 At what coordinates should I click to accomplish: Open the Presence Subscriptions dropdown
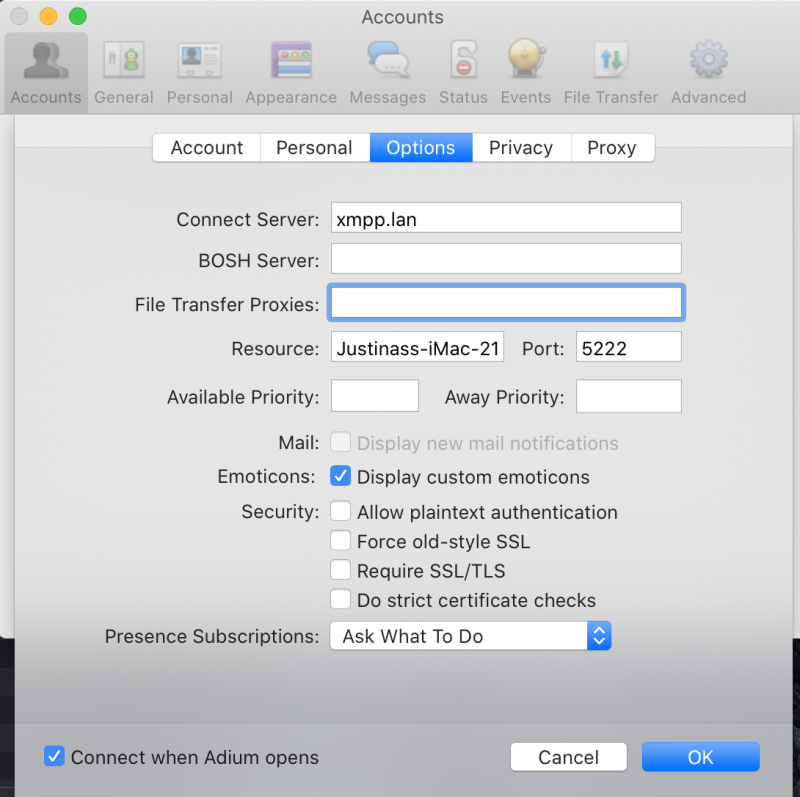point(470,636)
